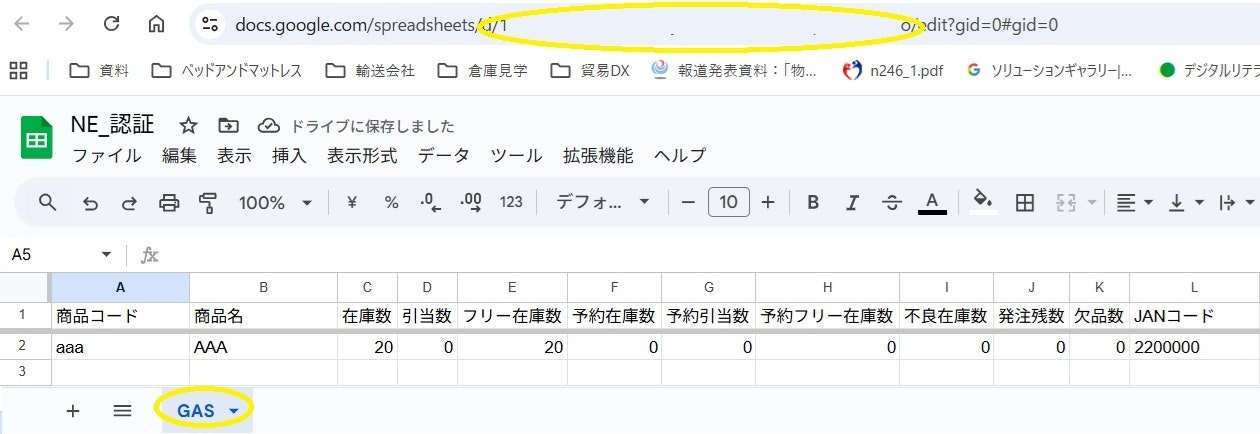This screenshot has width=1260, height=434.
Task: Open the browser home page
Action: [156, 25]
